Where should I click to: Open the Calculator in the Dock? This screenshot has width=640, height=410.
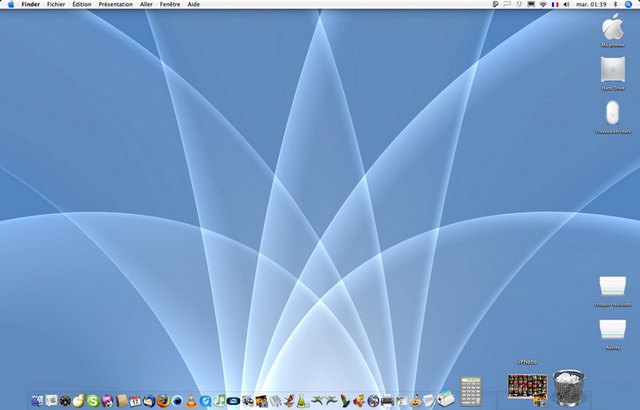(x=471, y=392)
